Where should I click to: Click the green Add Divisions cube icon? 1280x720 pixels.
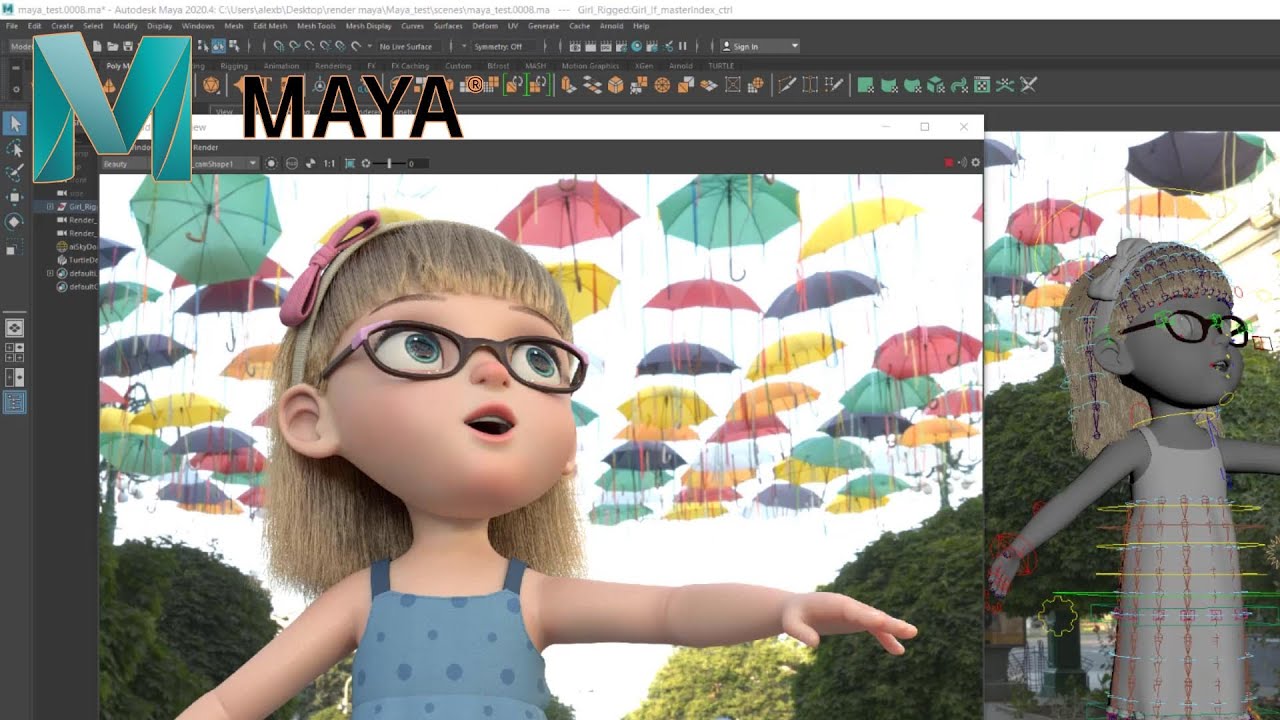tap(935, 85)
